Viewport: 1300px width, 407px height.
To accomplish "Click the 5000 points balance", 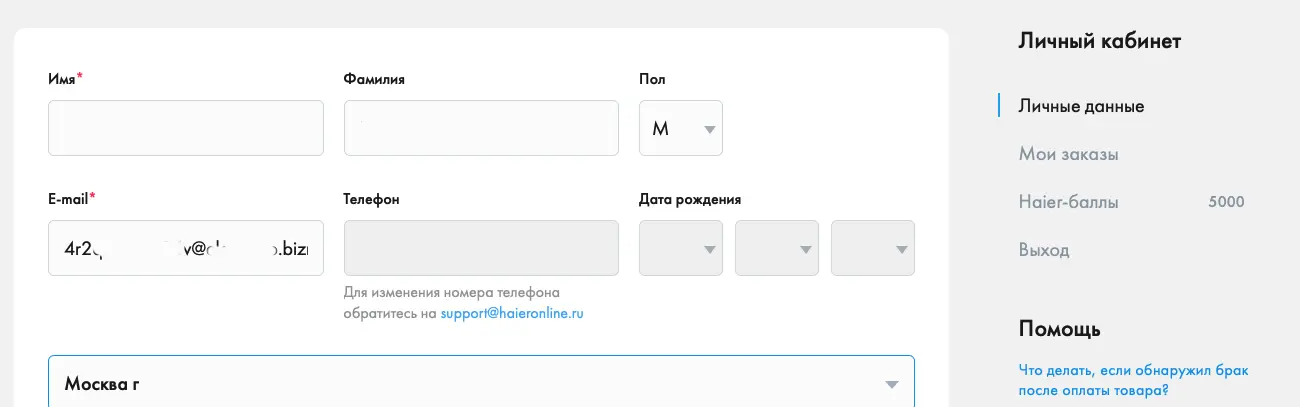I will [1226, 202].
